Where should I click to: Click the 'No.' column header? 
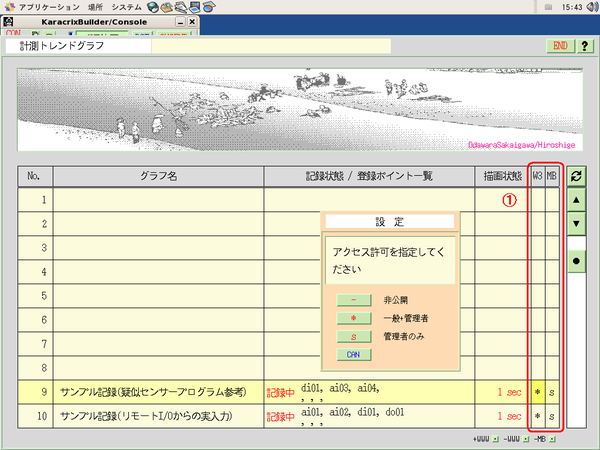pos(35,176)
